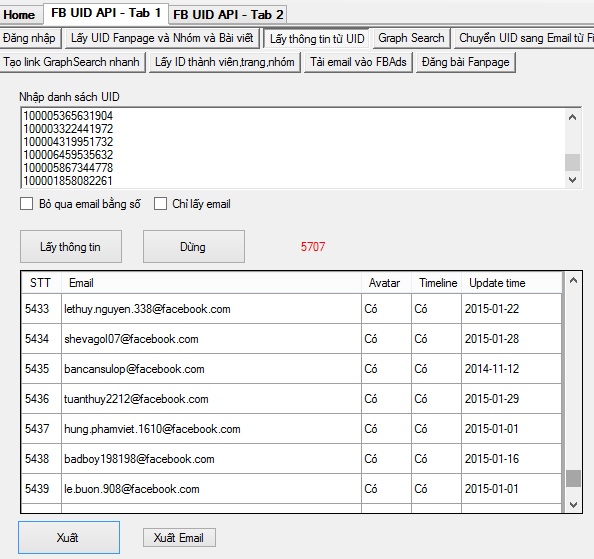594x559 pixels.
Task: Click the Update time column header
Action: tap(511, 283)
